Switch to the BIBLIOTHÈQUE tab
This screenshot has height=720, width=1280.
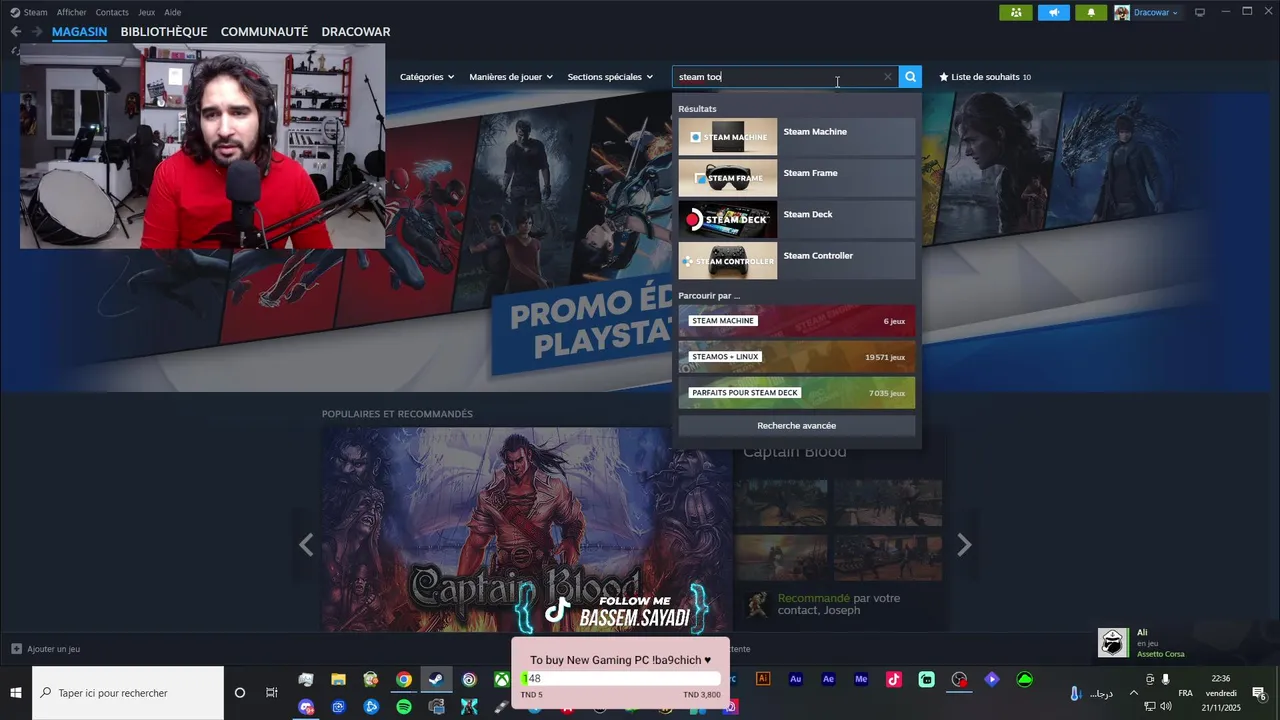(x=164, y=32)
